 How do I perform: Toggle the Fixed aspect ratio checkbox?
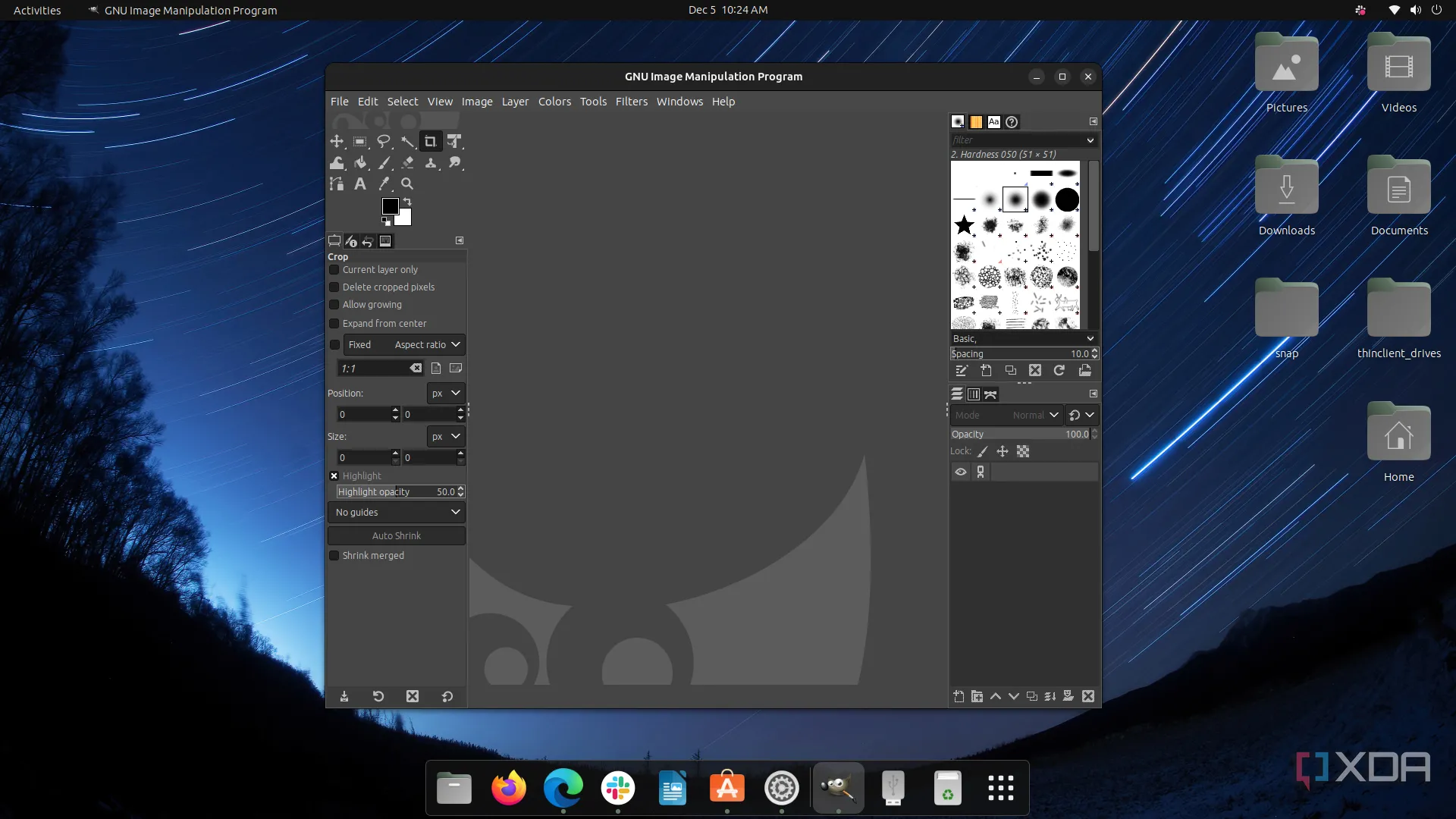(334, 345)
